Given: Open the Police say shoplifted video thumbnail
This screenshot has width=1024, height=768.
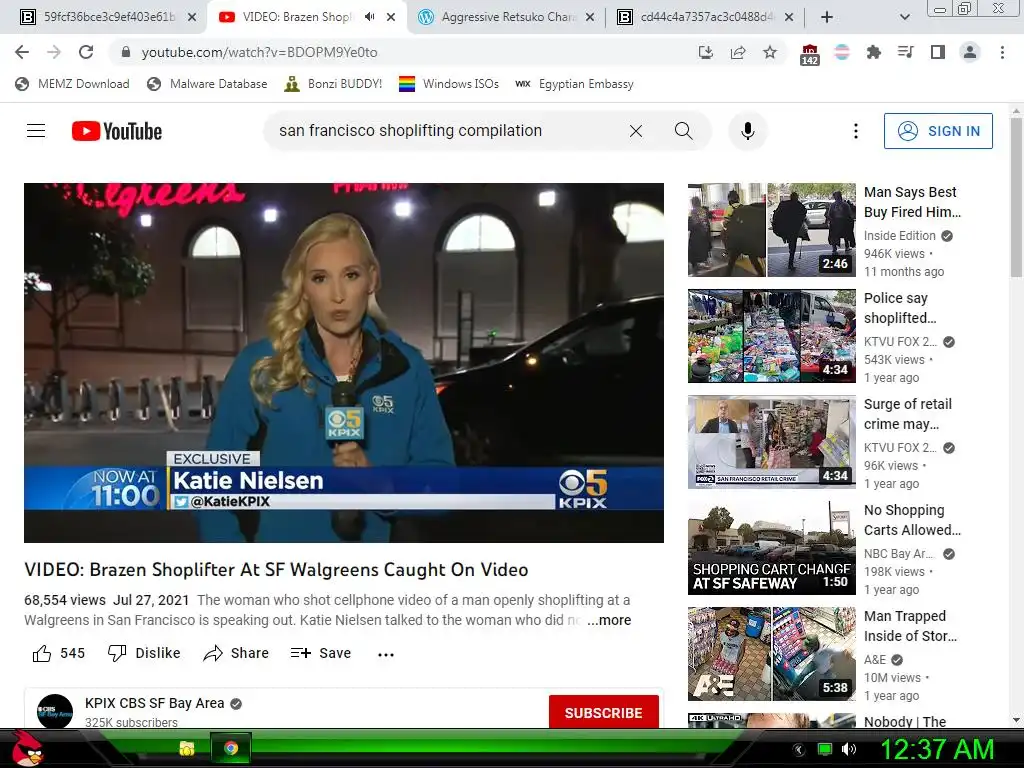Looking at the screenshot, I should [771, 336].
